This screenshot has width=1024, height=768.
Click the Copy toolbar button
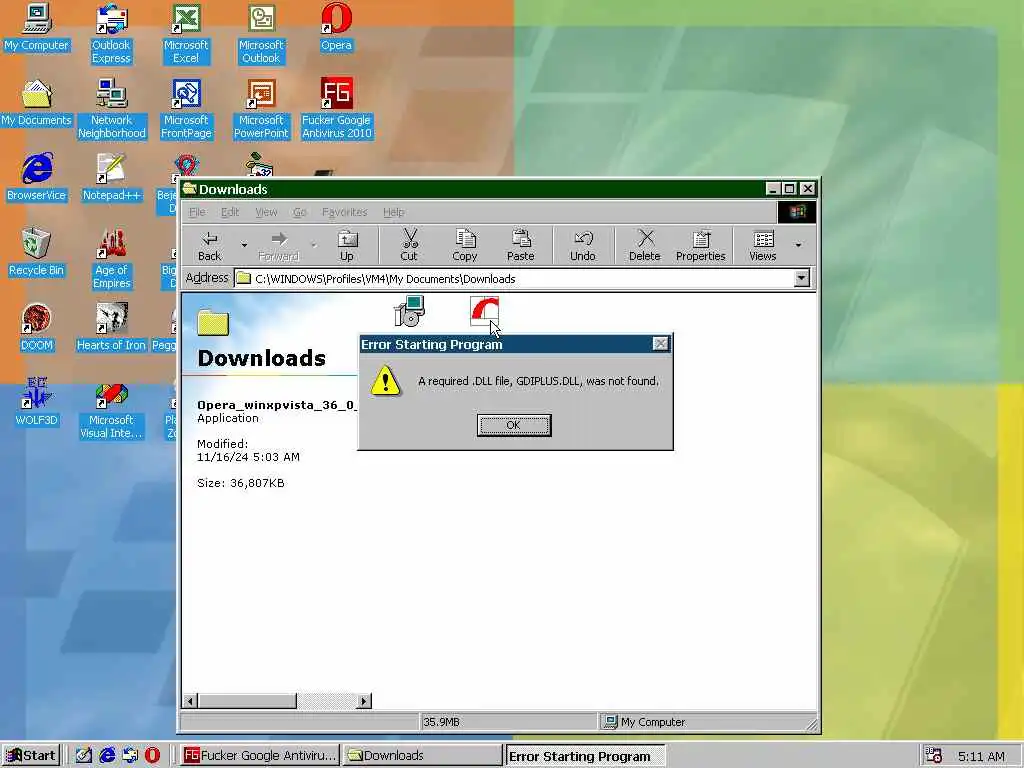pyautogui.click(x=464, y=246)
